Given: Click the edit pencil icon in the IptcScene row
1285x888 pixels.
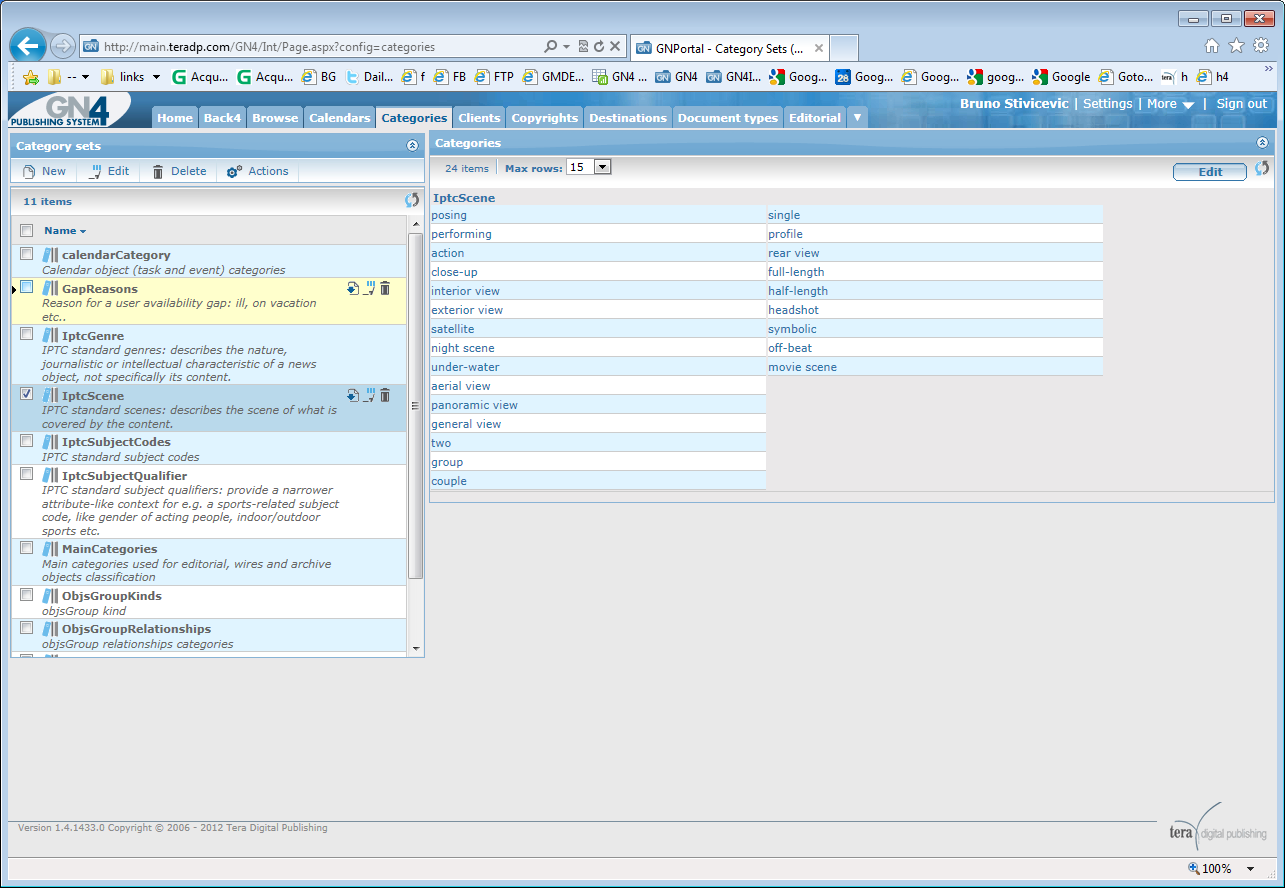Looking at the screenshot, I should click(369, 395).
